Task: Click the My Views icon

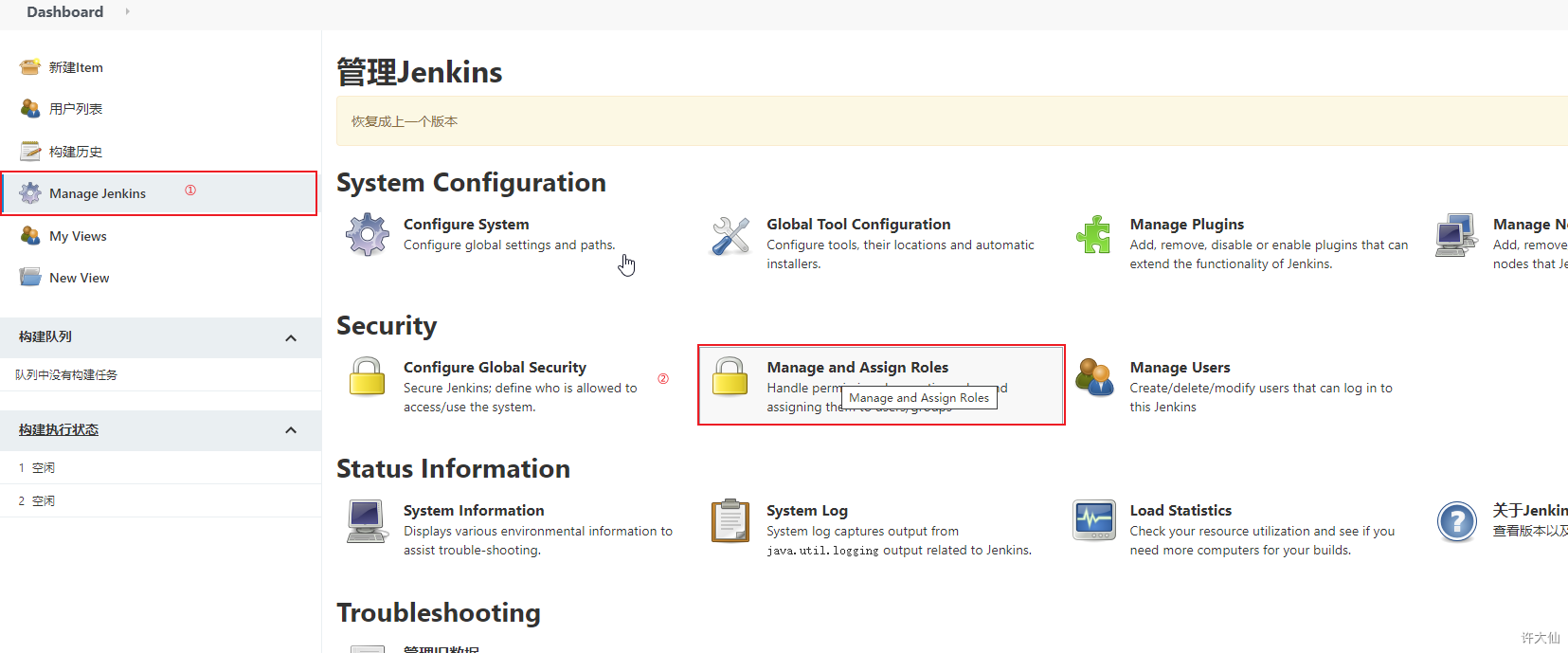Action: tap(30, 235)
